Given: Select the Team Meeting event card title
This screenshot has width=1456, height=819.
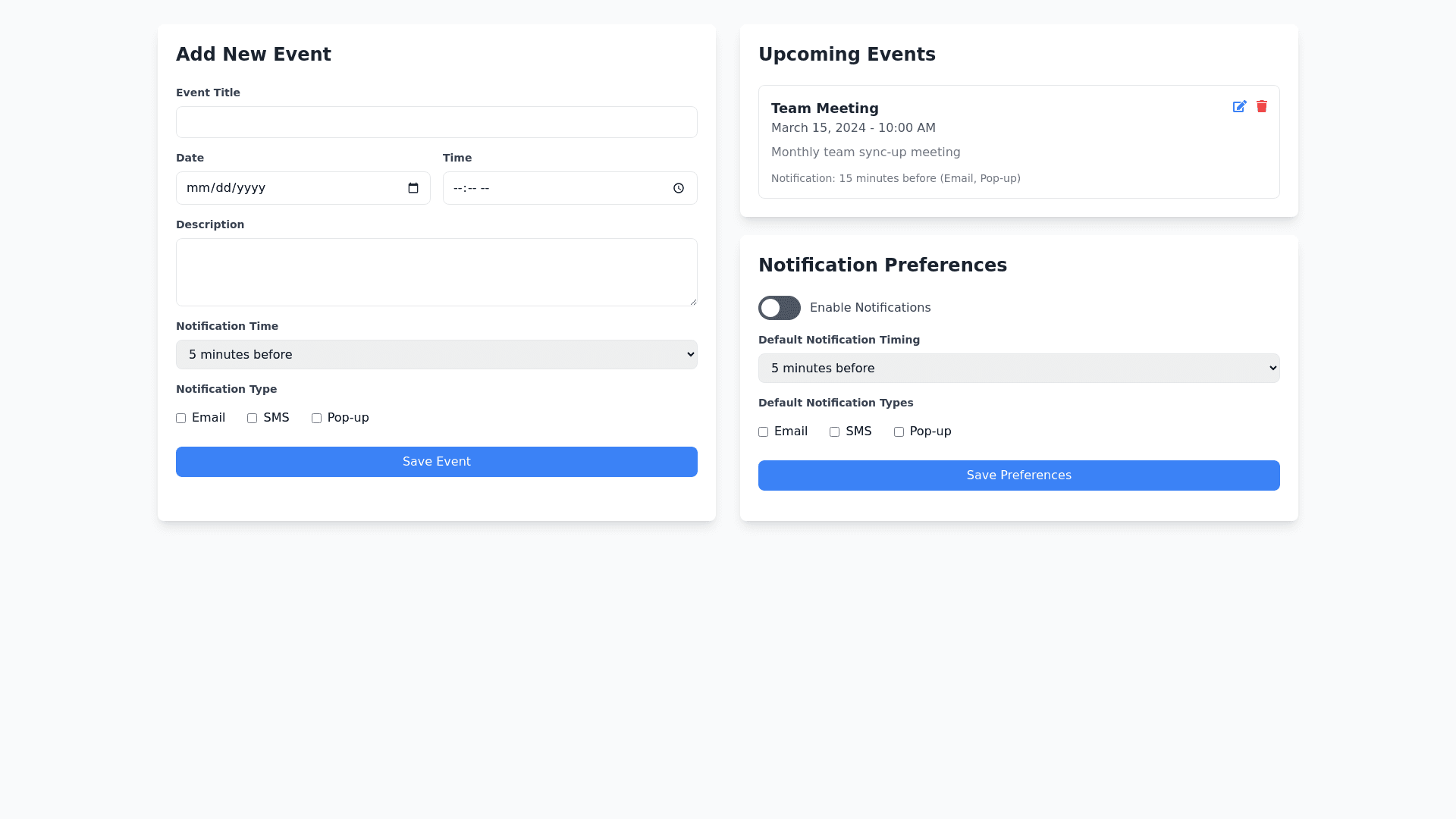Looking at the screenshot, I should [825, 108].
